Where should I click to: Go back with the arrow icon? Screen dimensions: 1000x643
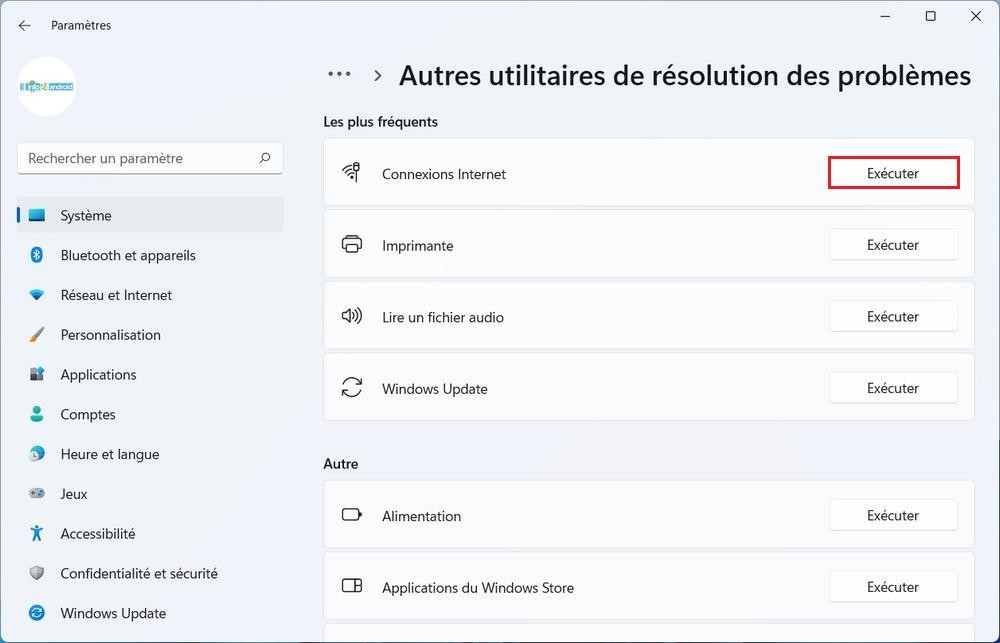[x=24, y=26]
